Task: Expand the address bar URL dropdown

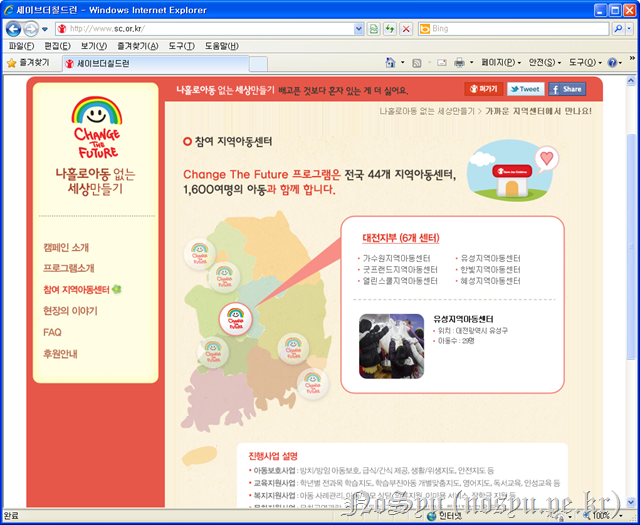Action: (x=360, y=29)
